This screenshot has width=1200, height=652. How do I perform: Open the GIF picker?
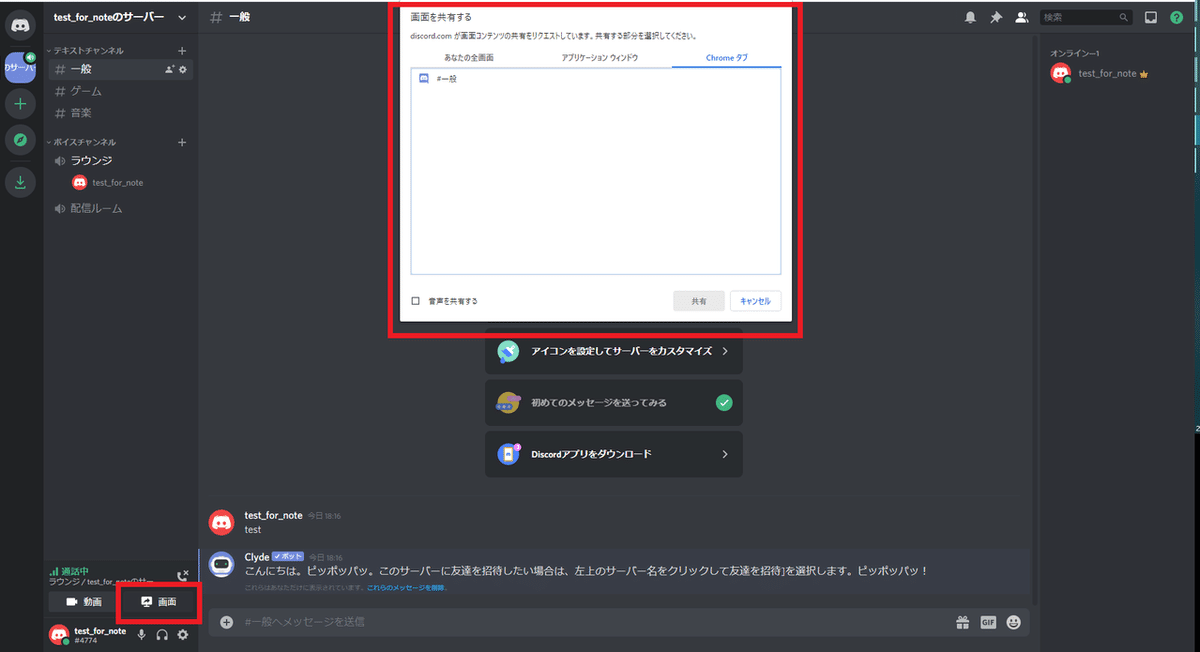coord(988,622)
